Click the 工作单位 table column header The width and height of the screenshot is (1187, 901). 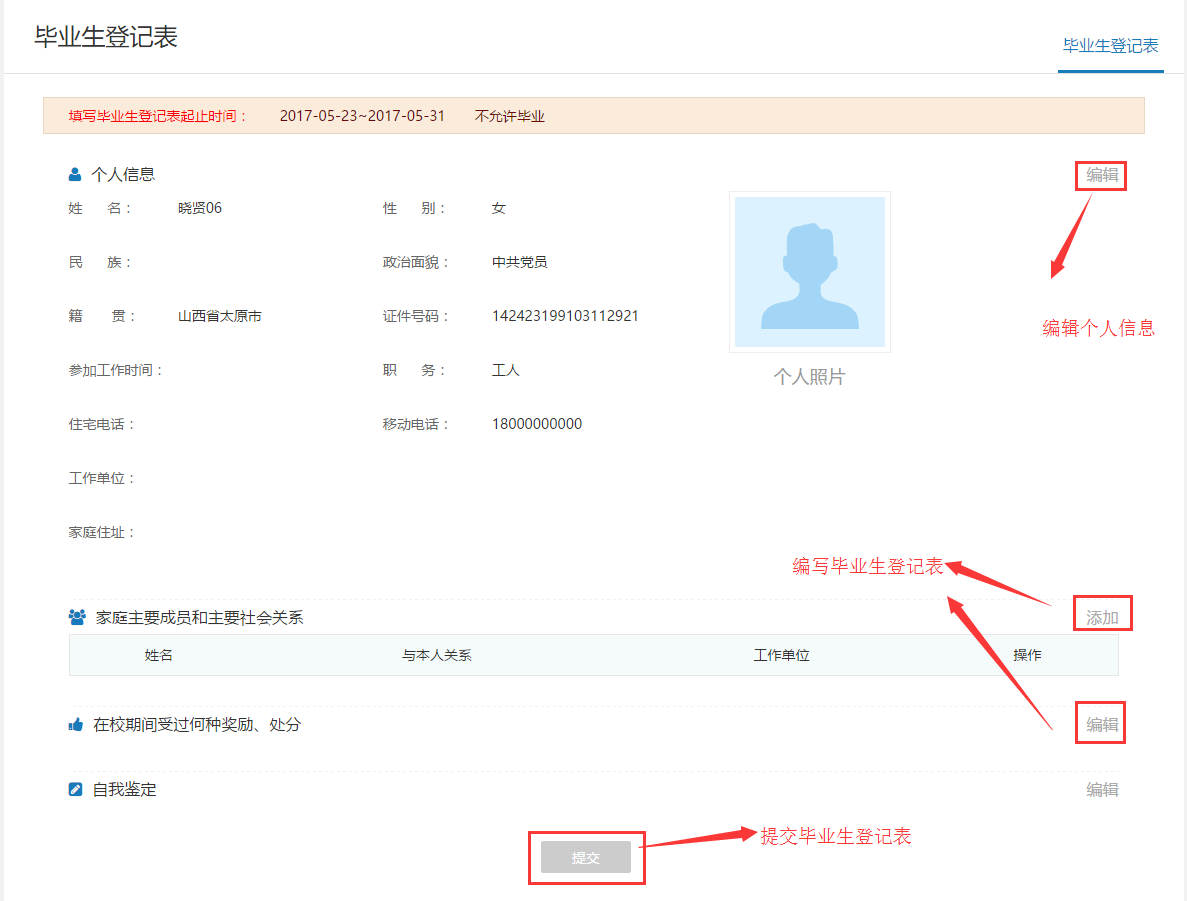click(781, 655)
